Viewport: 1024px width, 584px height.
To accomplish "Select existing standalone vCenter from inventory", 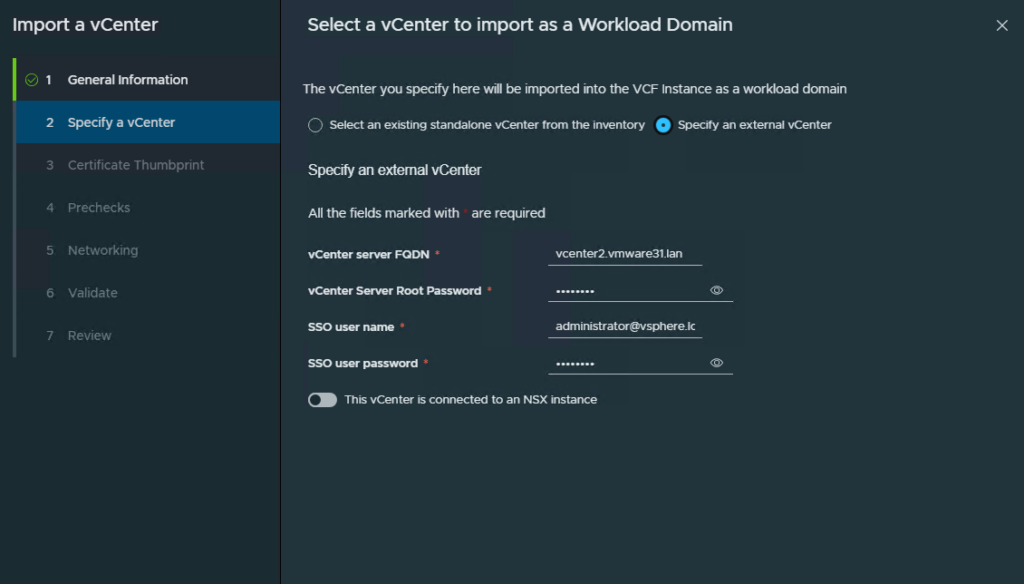I will (316, 125).
